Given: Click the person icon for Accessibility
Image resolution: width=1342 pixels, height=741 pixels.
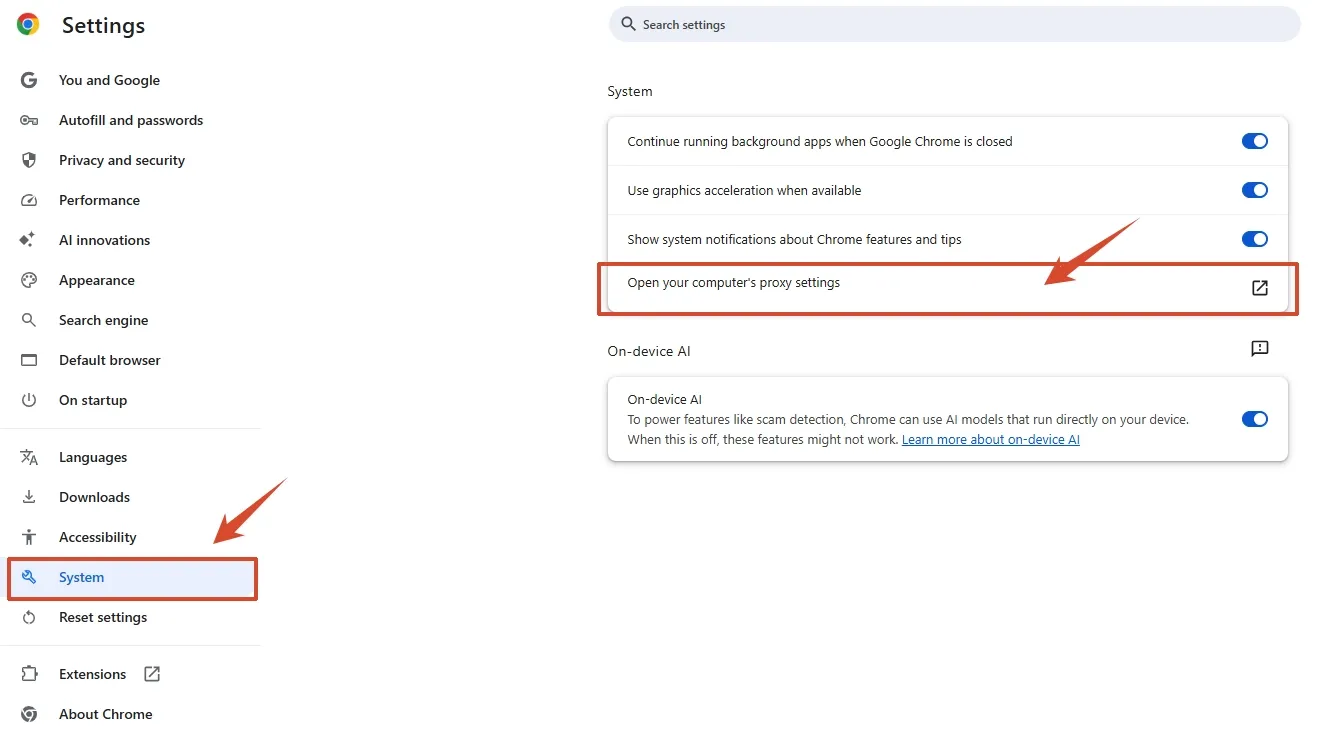Looking at the screenshot, I should 29,537.
